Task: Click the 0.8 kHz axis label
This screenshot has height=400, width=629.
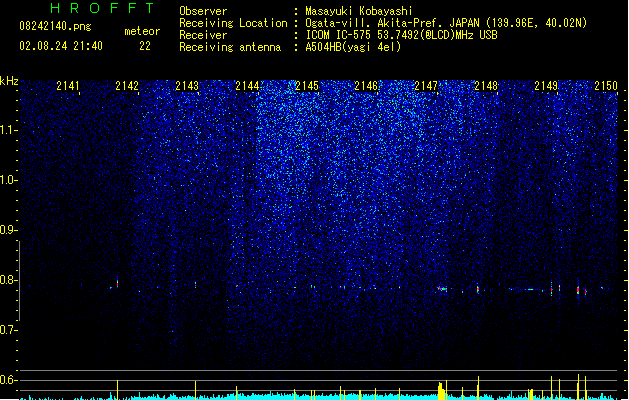Action: point(8,280)
